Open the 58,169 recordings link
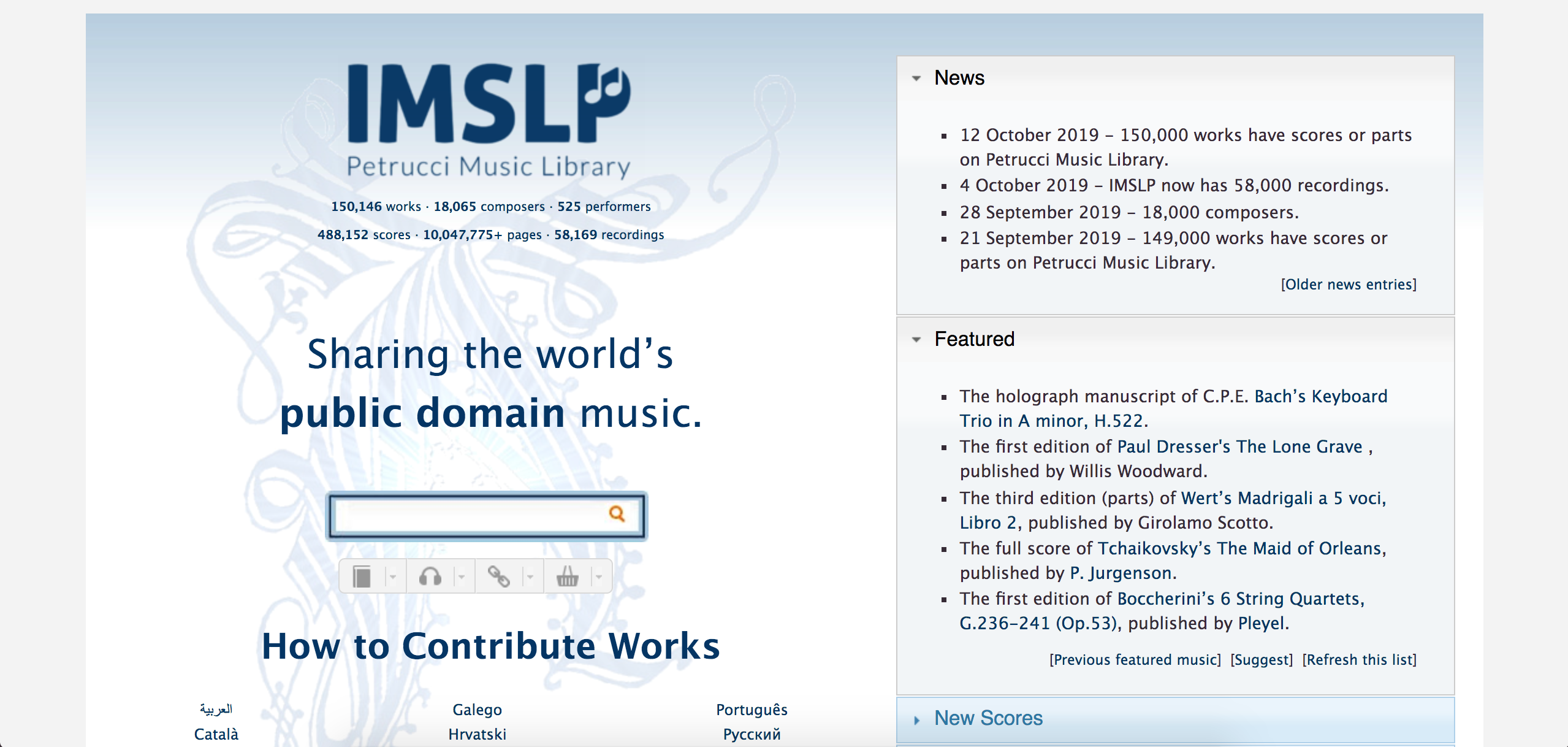 coord(609,235)
